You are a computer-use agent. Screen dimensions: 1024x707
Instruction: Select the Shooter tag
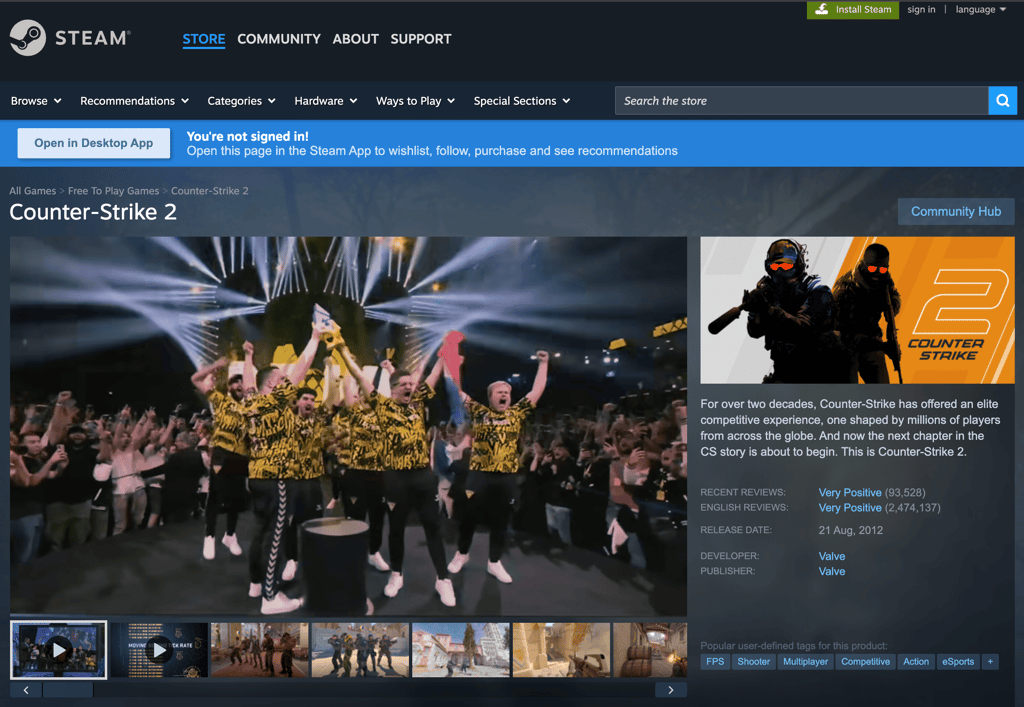pos(754,662)
